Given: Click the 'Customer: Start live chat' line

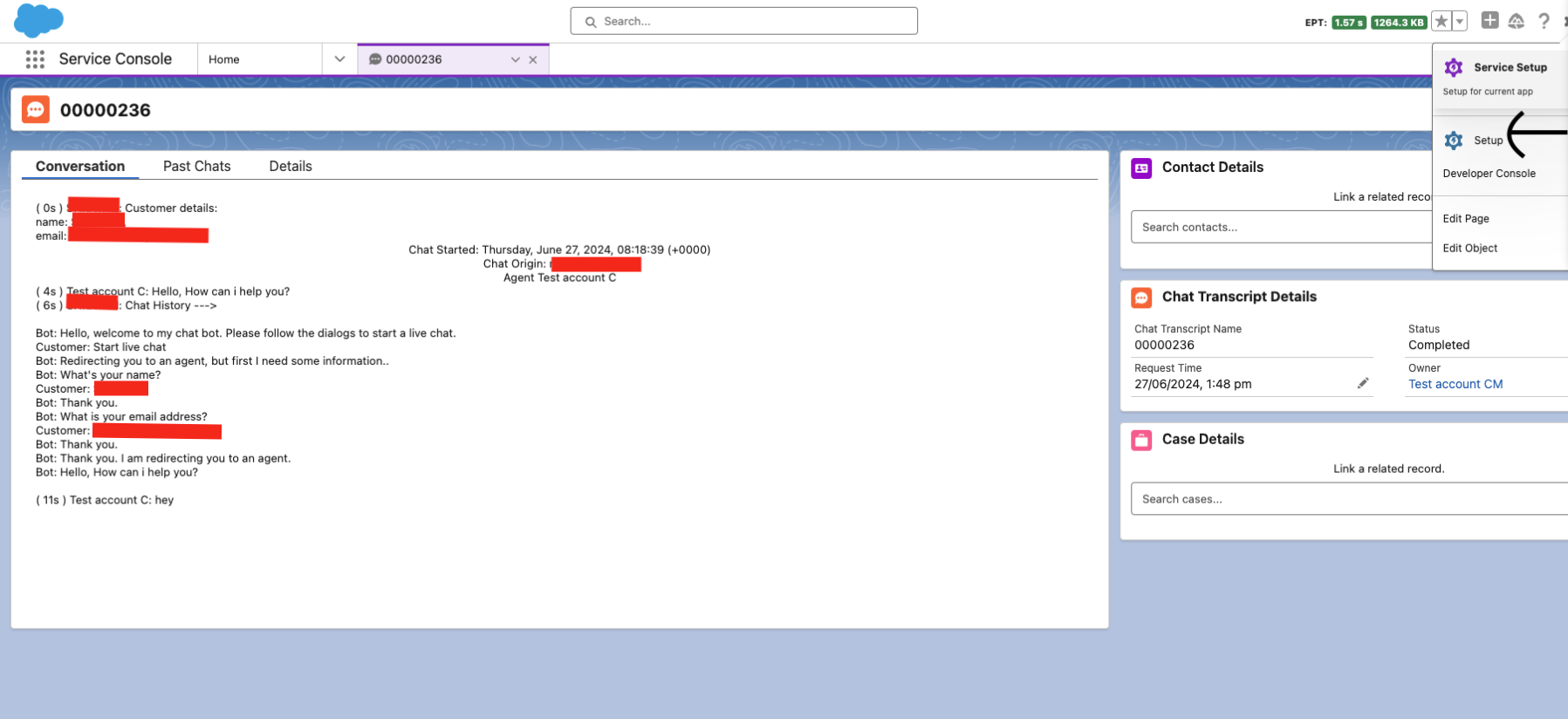Looking at the screenshot, I should point(101,347).
